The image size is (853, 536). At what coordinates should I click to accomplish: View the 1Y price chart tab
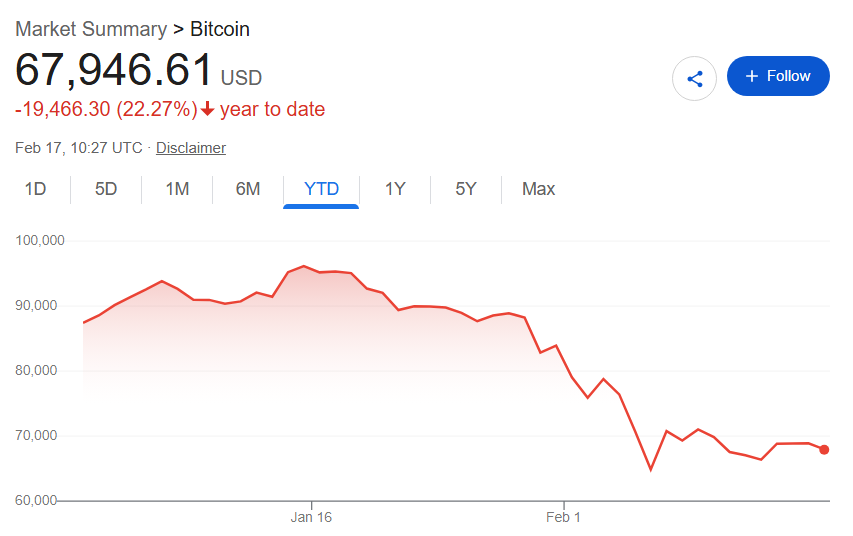click(395, 189)
